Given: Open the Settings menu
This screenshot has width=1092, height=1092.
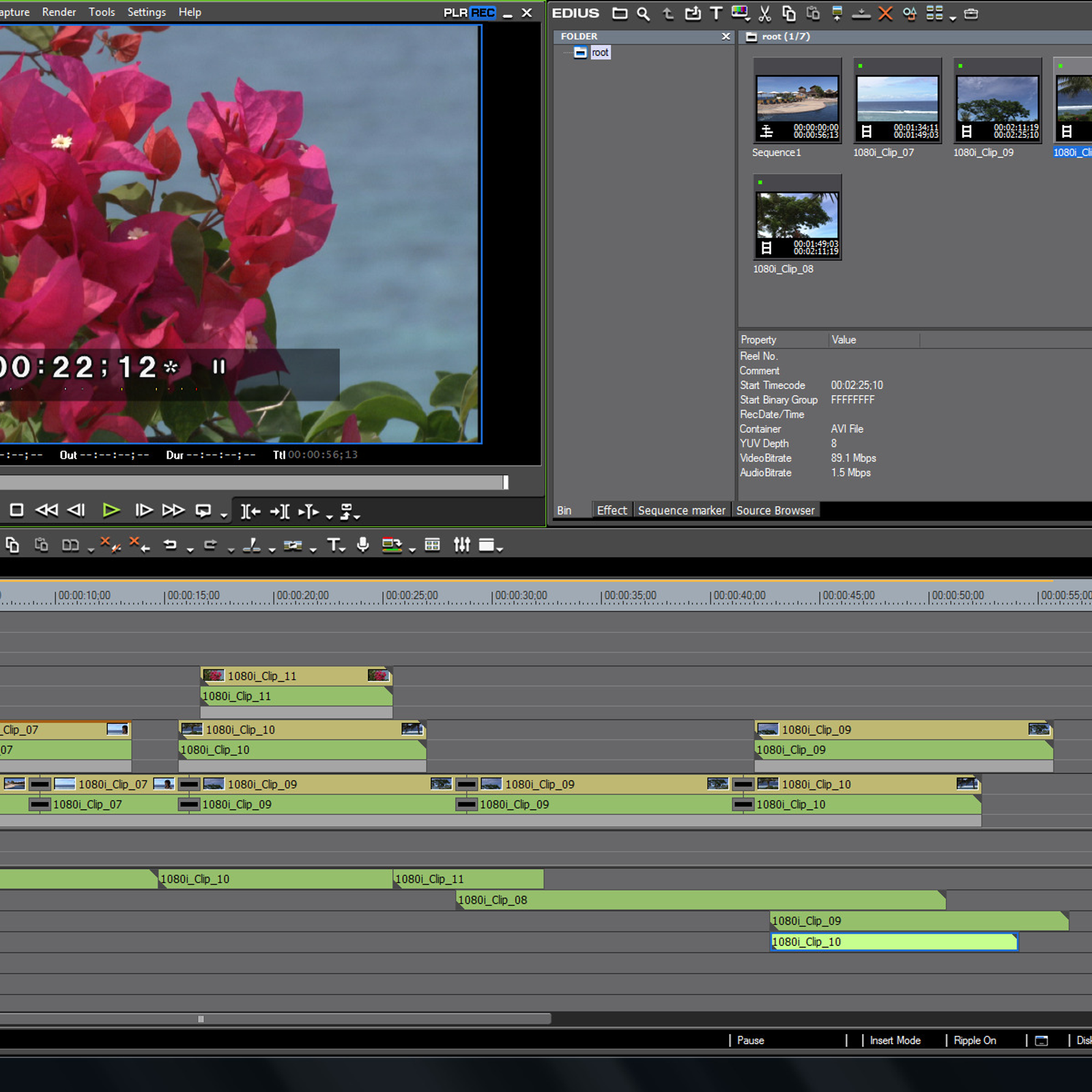Looking at the screenshot, I should click(x=147, y=12).
